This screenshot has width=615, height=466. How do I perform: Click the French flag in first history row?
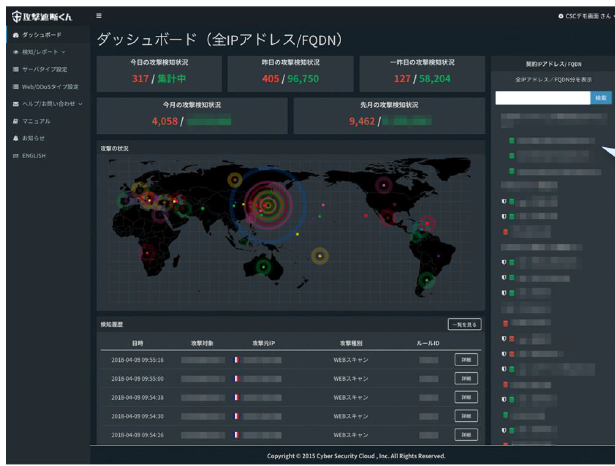coord(236,358)
